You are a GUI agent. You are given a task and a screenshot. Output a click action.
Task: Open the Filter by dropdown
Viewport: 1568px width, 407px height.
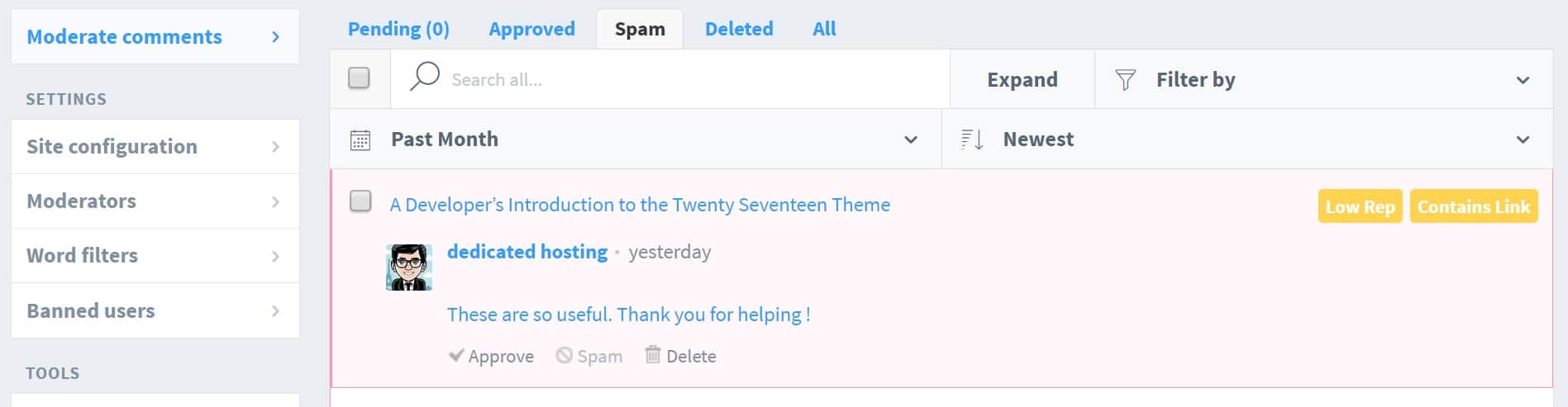[x=1324, y=80]
